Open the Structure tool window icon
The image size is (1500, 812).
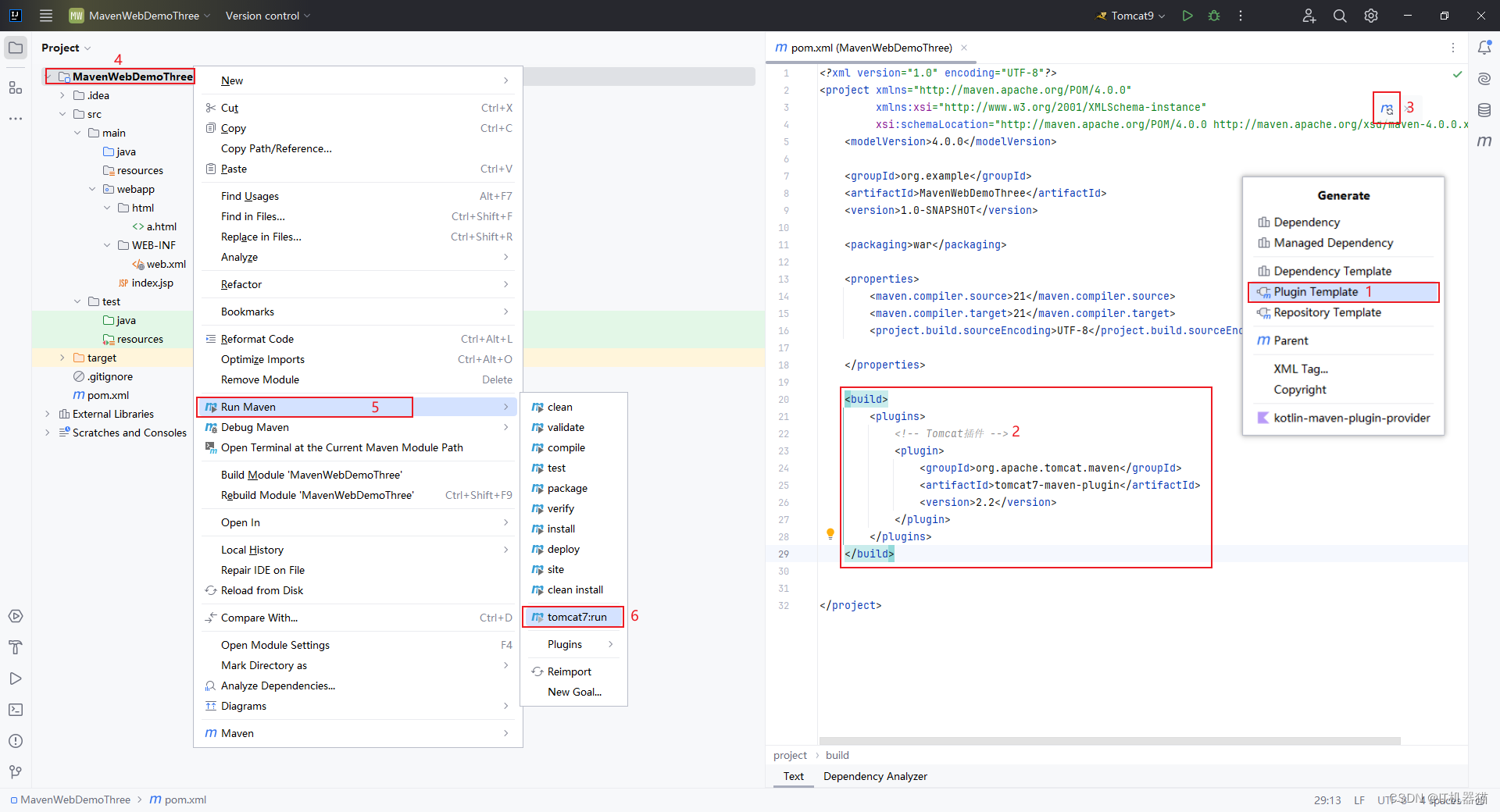(x=16, y=87)
